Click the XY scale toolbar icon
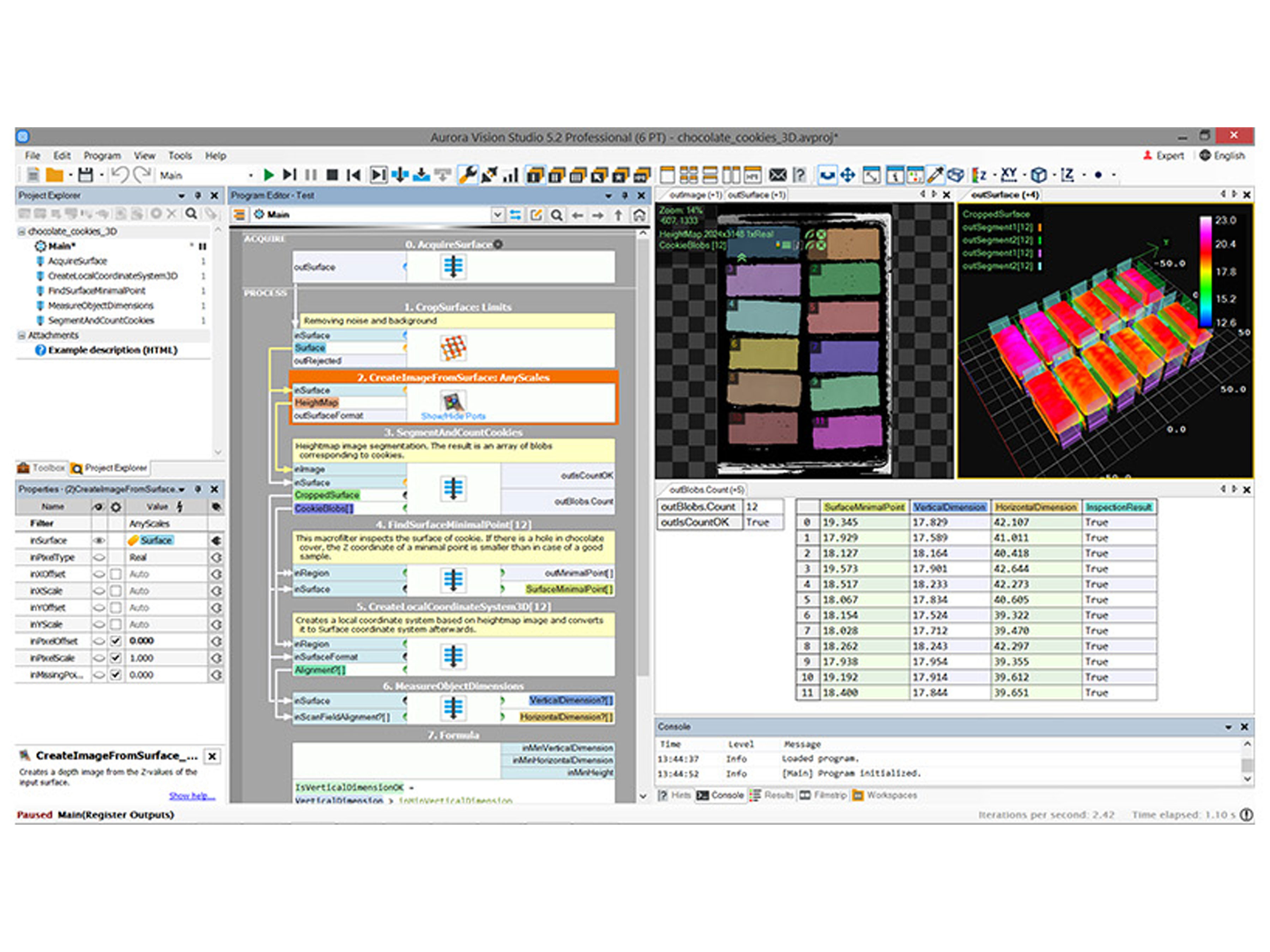1270x952 pixels. [1009, 175]
